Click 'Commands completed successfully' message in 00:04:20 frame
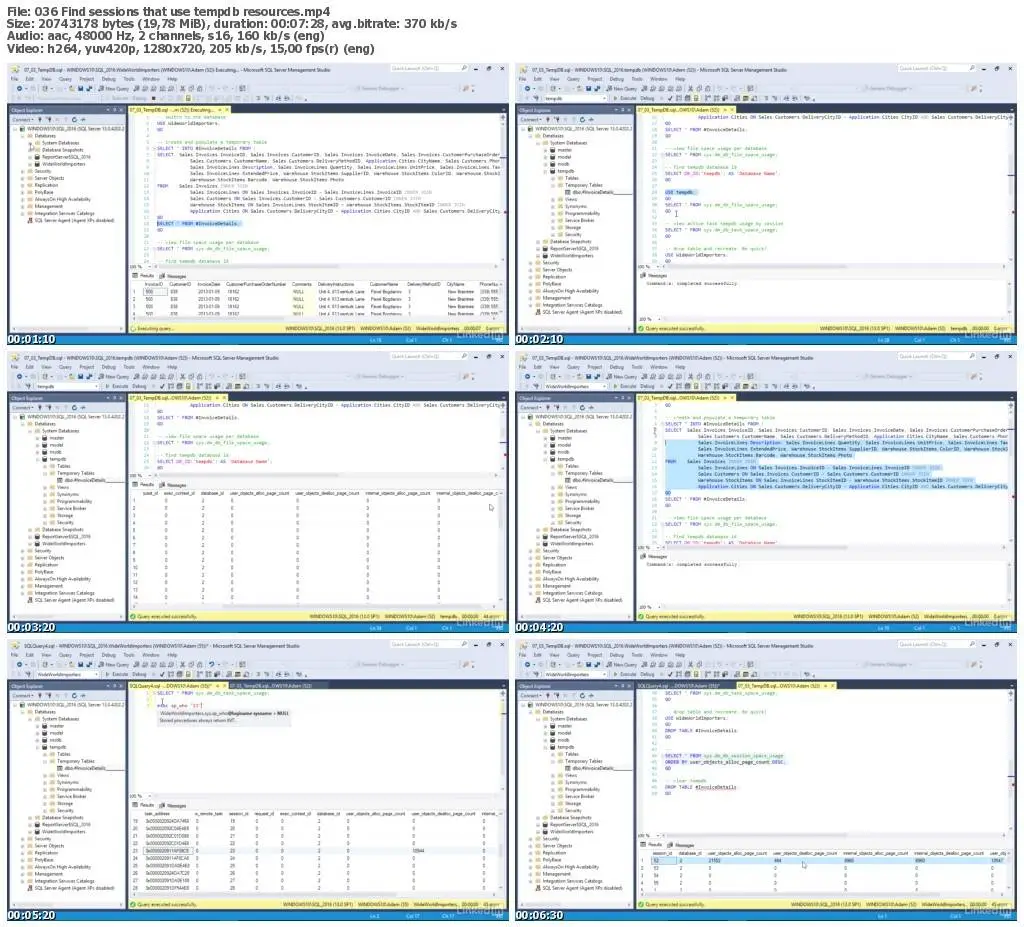The image size is (1024, 927). point(692,564)
